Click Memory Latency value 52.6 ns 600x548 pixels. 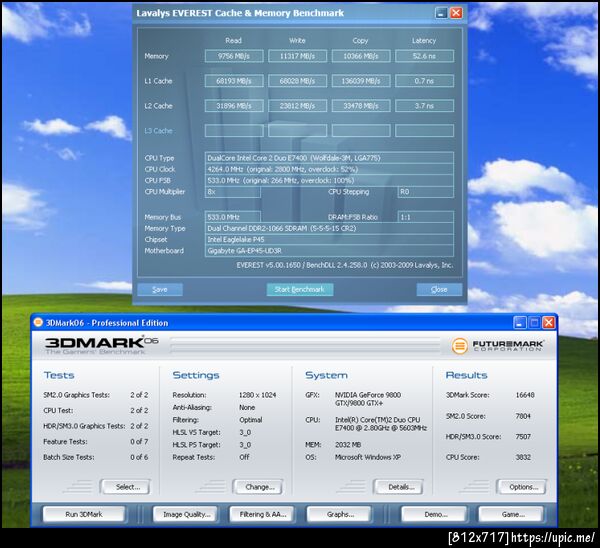[424, 56]
